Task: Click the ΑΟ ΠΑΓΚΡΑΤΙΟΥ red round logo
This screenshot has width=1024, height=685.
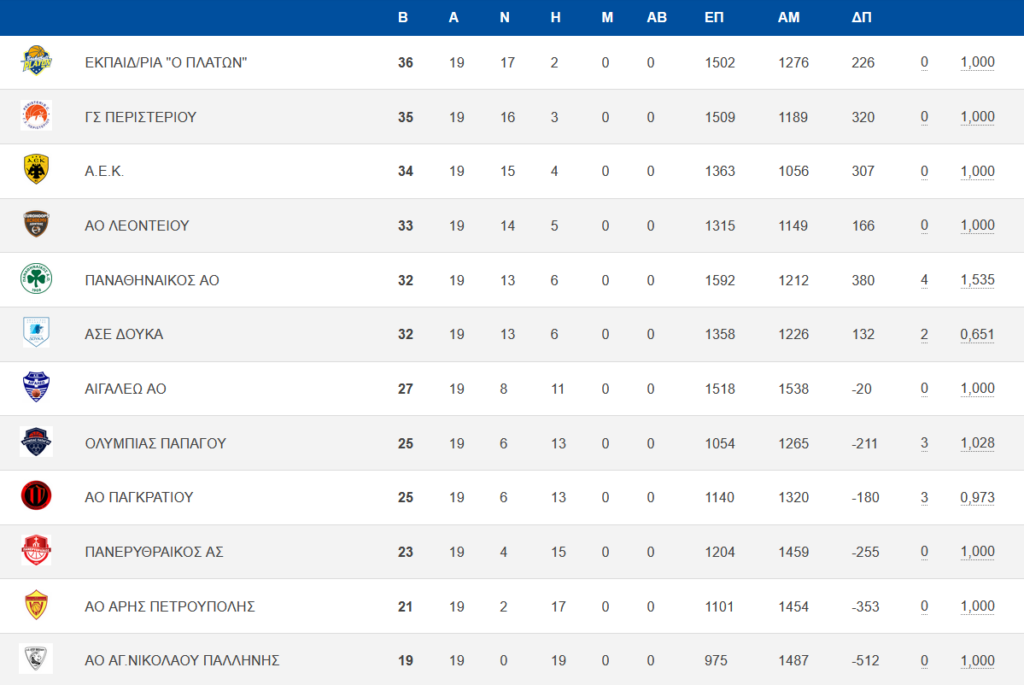Action: point(36,496)
